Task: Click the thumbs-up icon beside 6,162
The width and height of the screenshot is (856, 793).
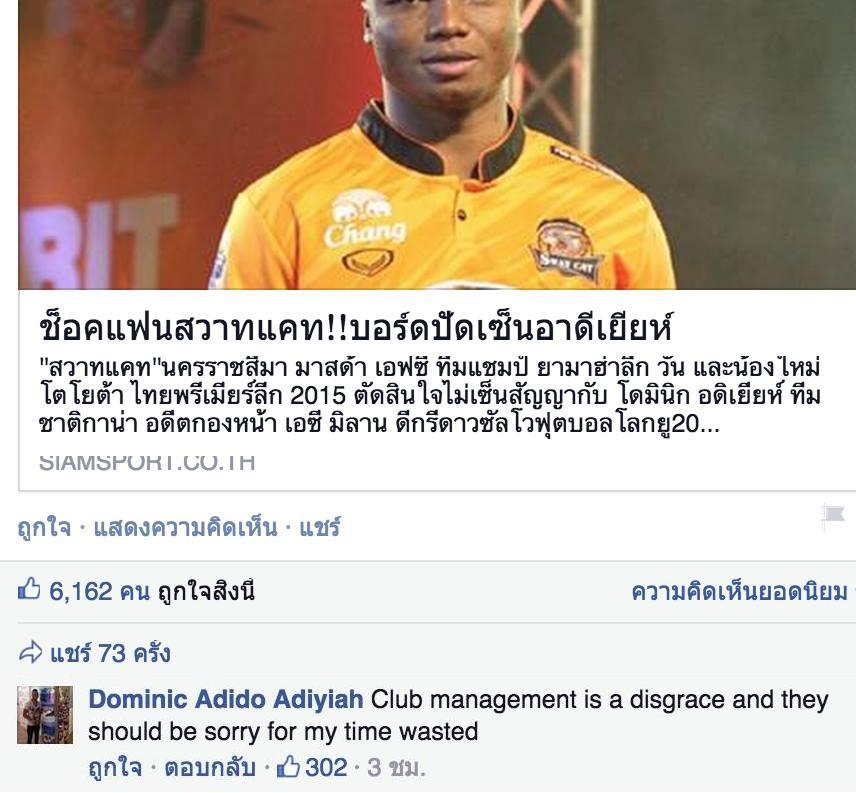Action: [x=29, y=589]
